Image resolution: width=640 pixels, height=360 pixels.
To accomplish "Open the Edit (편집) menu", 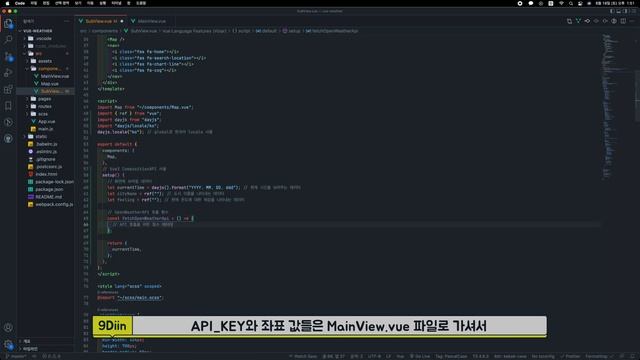I will click(46, 3).
